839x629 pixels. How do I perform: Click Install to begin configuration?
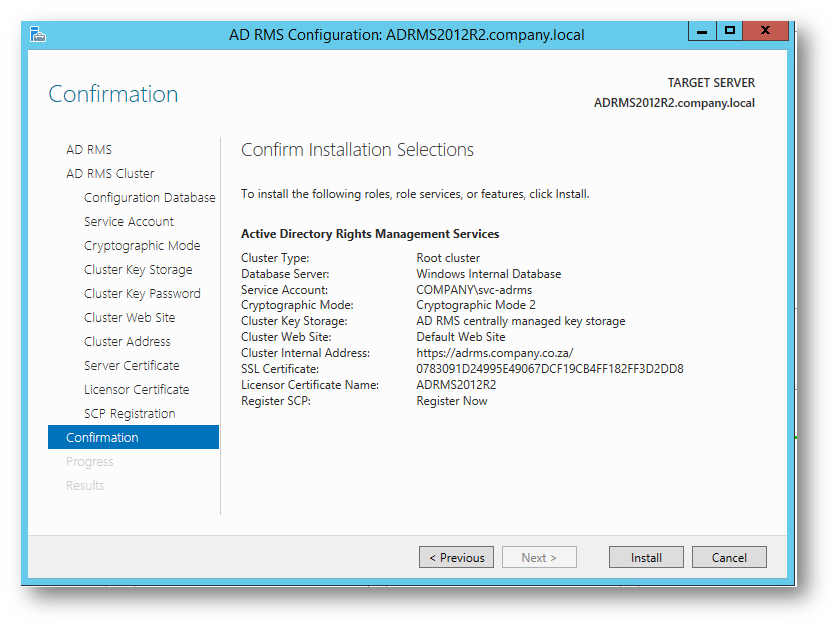click(646, 557)
